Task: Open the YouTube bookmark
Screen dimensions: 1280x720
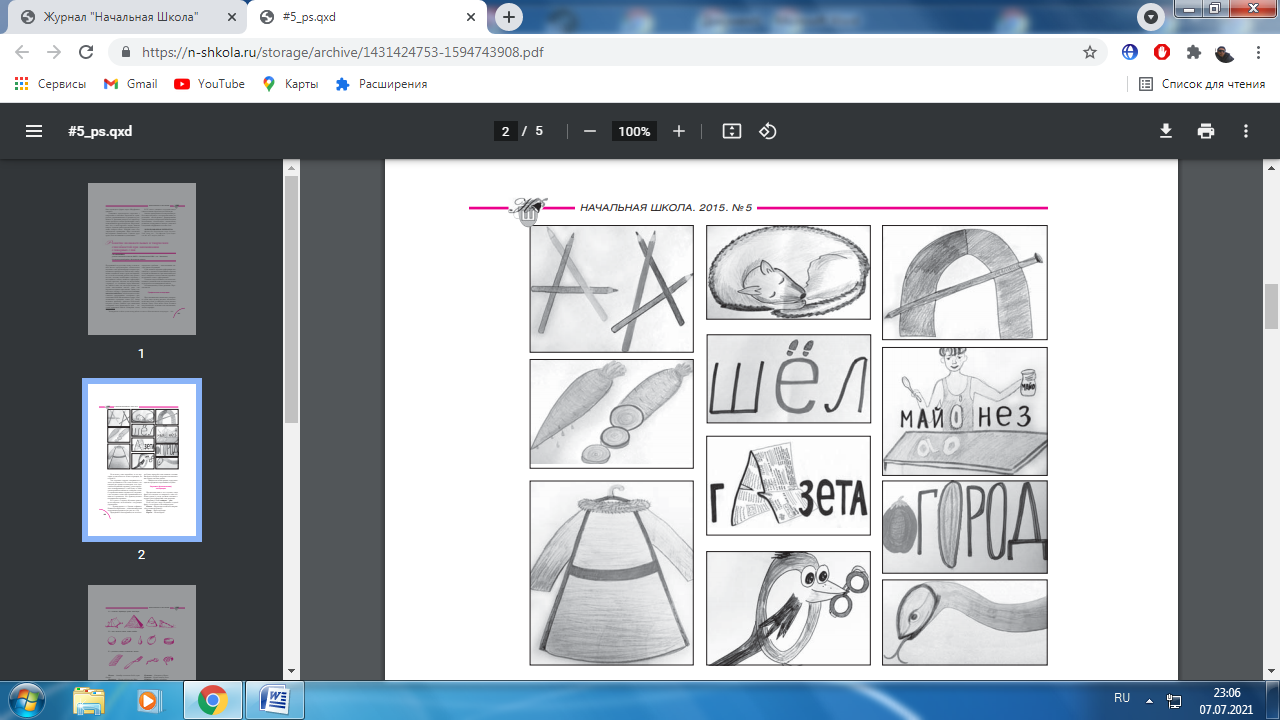Action: point(210,84)
